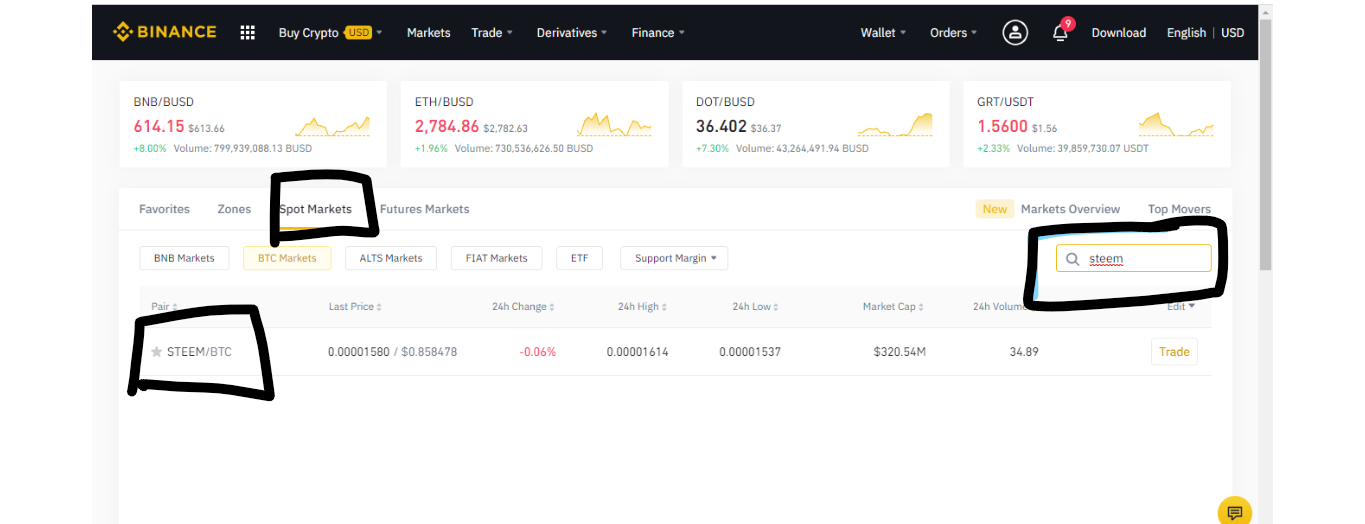Sort by 24h Change column
The height and width of the screenshot is (524, 1365).
coord(523,307)
